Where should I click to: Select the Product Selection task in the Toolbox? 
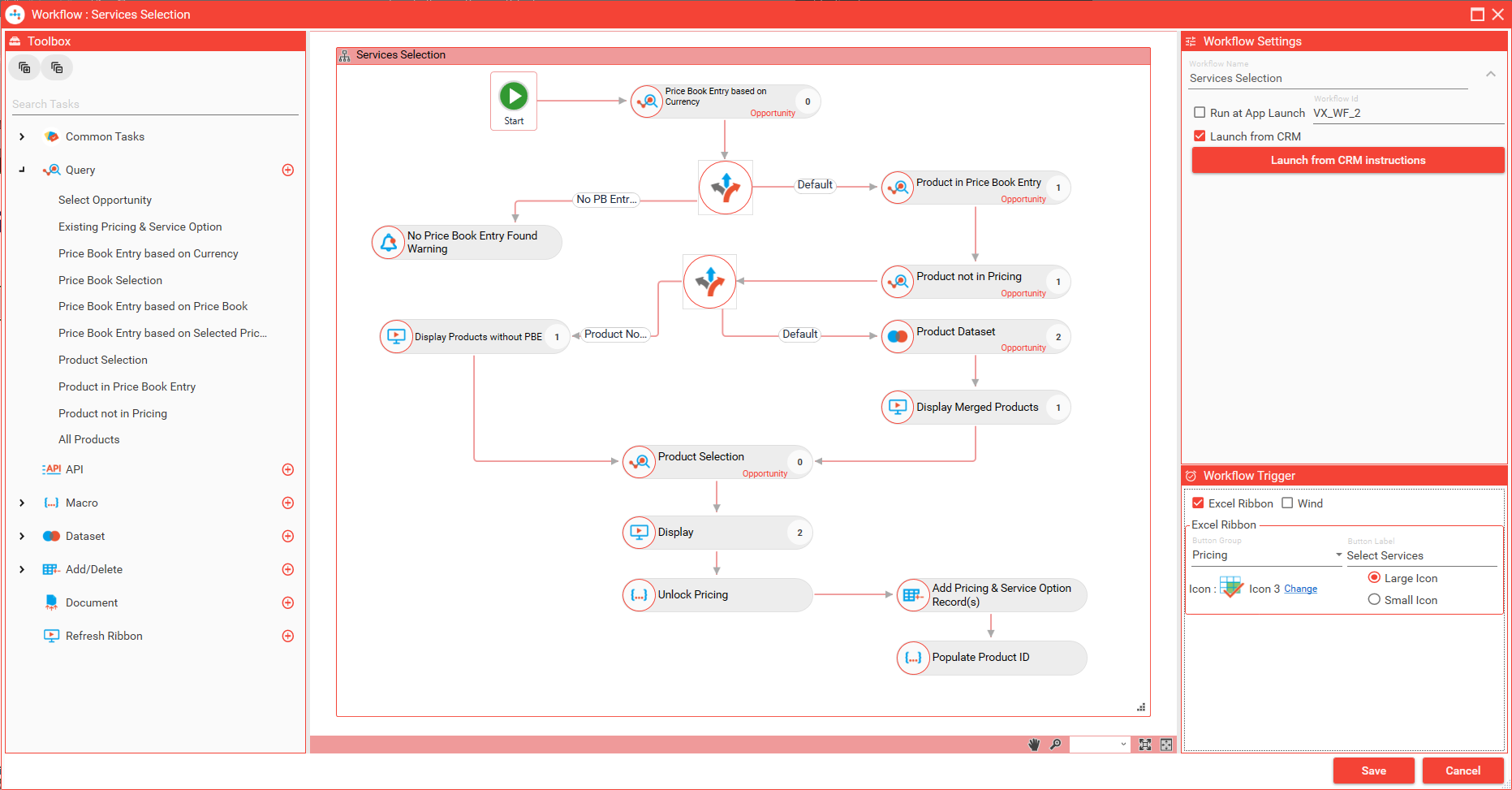[x=103, y=360]
